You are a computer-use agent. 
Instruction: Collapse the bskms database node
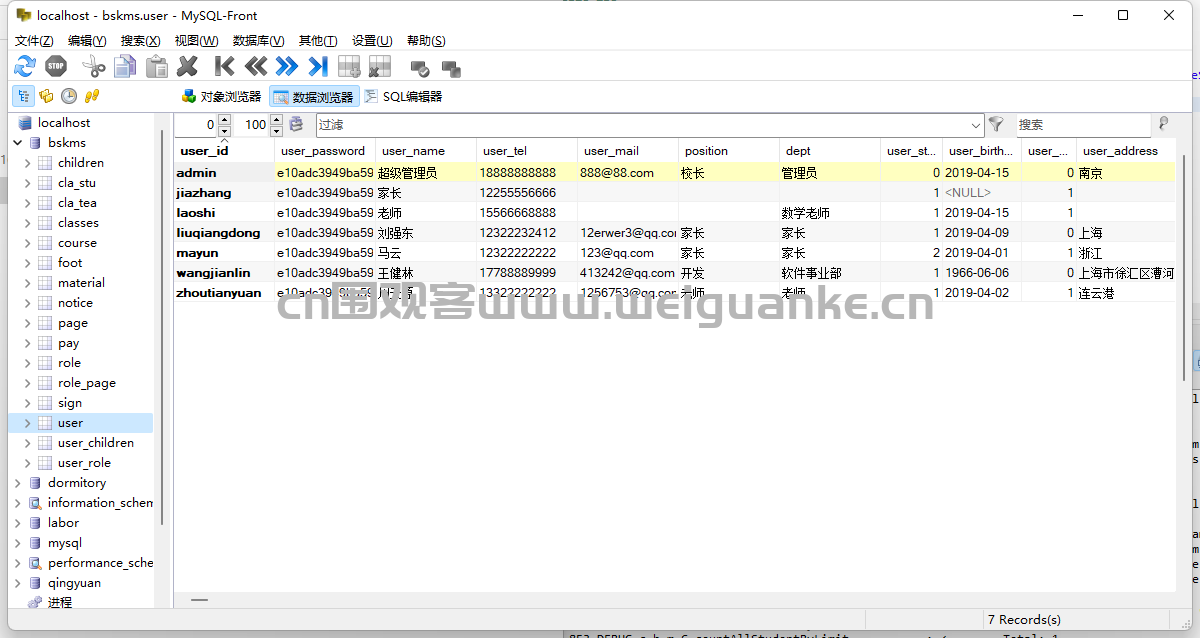click(17, 143)
